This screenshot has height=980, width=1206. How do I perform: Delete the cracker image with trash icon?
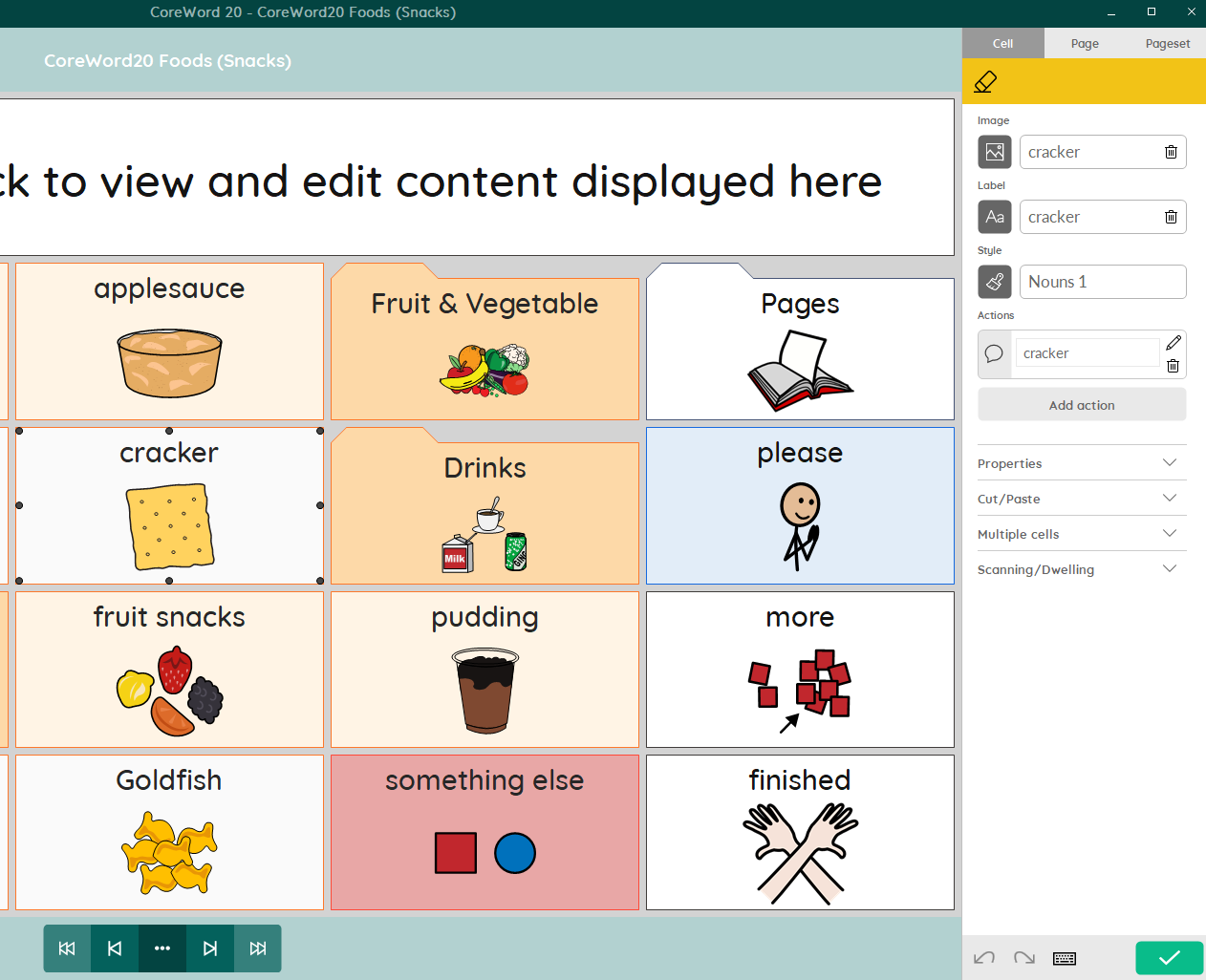click(x=1171, y=152)
